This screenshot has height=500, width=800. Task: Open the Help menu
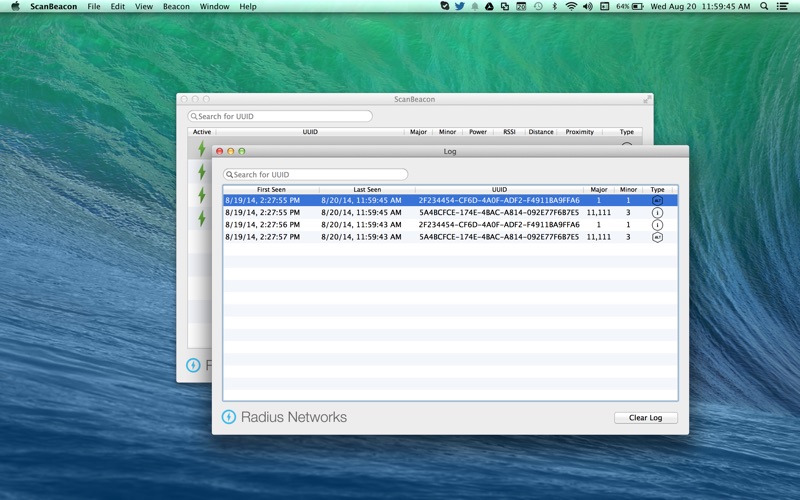point(248,7)
